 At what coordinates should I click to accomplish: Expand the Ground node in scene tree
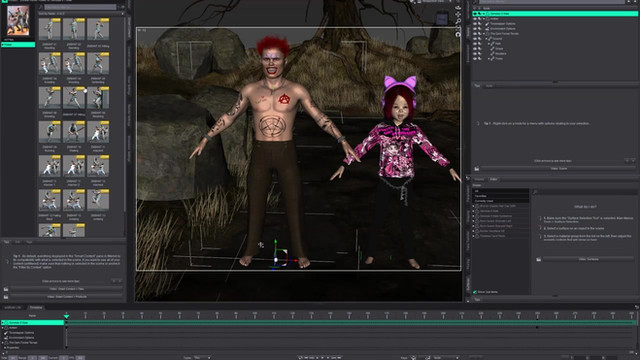487,39
